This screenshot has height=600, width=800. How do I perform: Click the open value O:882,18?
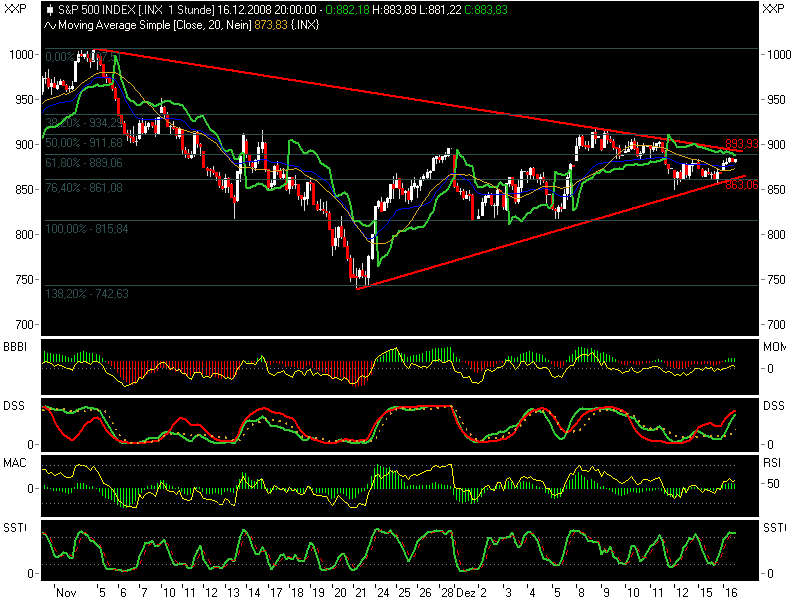[x=347, y=10]
